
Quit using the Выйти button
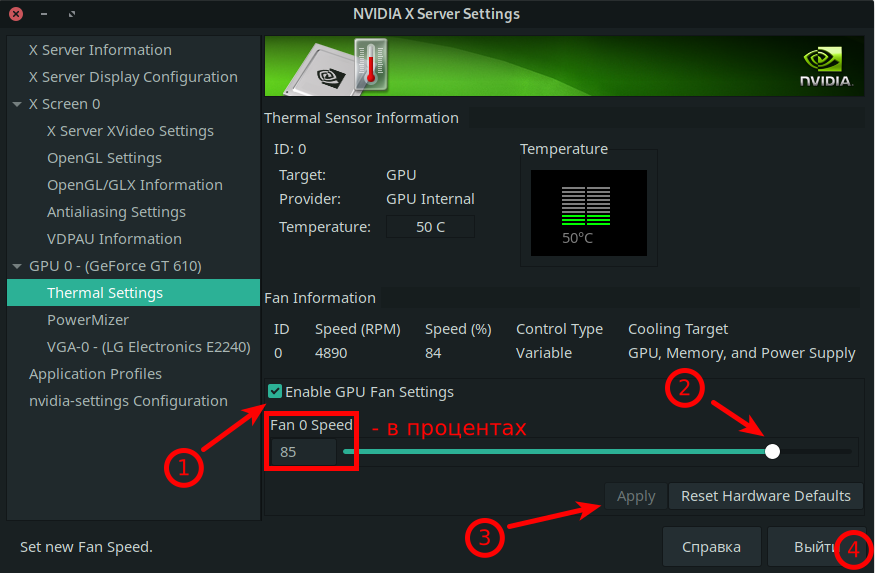[816, 547]
